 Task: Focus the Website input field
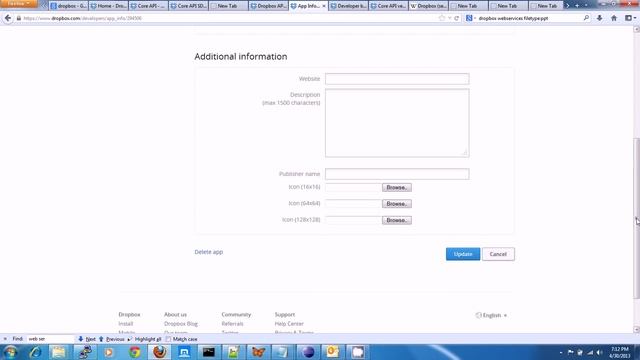coord(397,79)
